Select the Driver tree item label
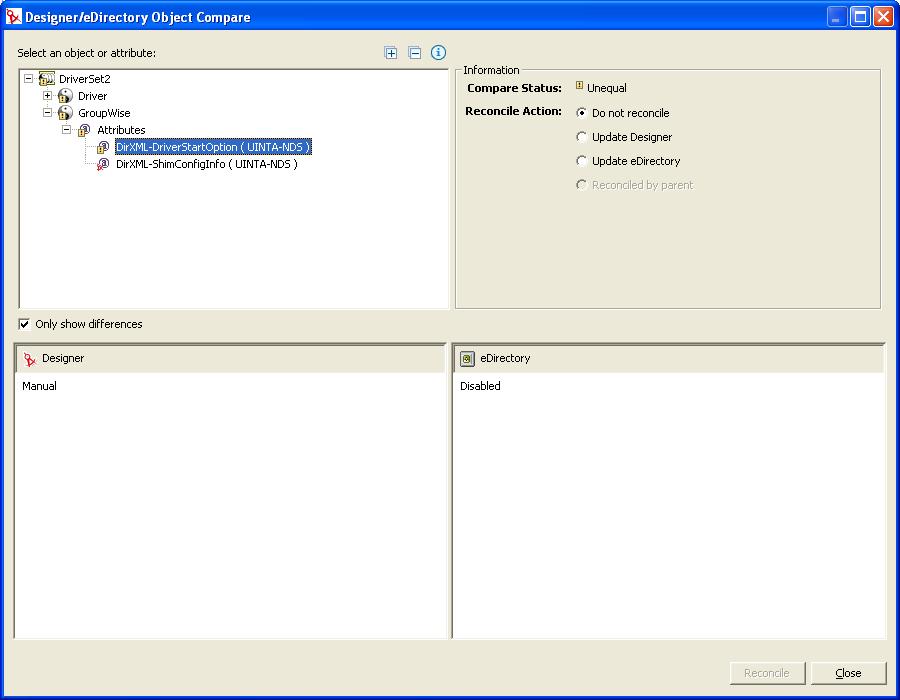The image size is (900, 700). [92, 96]
